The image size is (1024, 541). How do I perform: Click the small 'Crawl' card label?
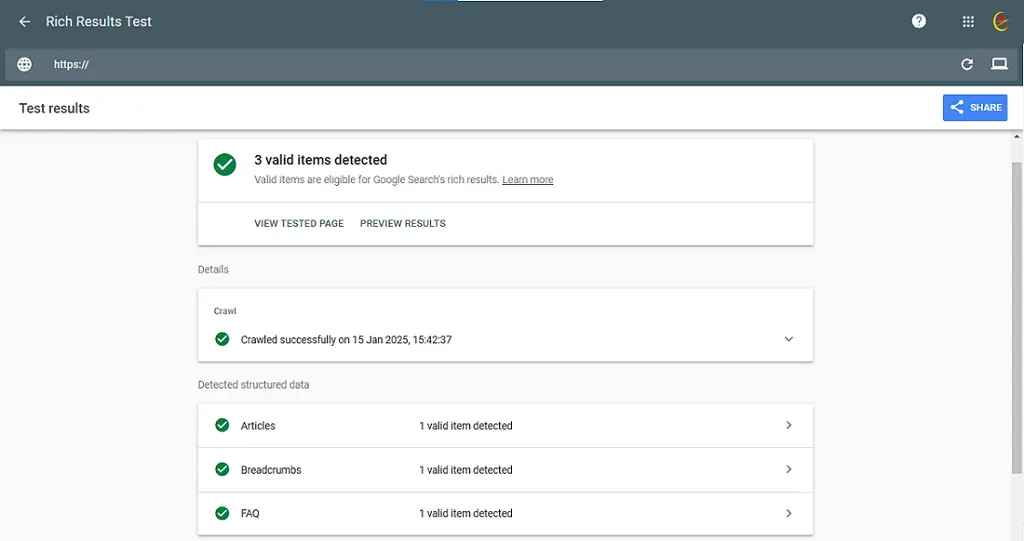pos(225,311)
